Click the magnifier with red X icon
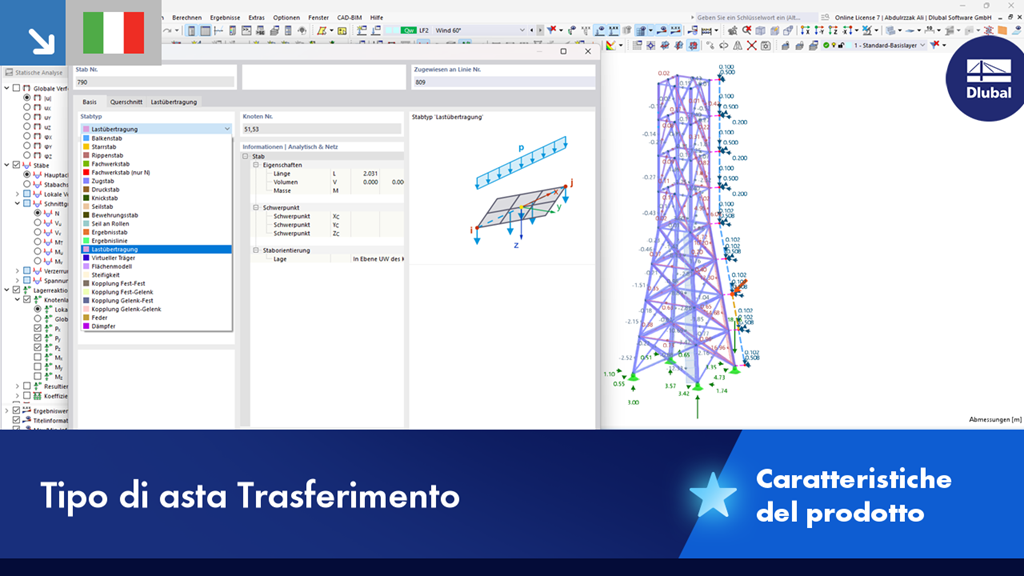This screenshot has height=576, width=1024. [x=746, y=30]
